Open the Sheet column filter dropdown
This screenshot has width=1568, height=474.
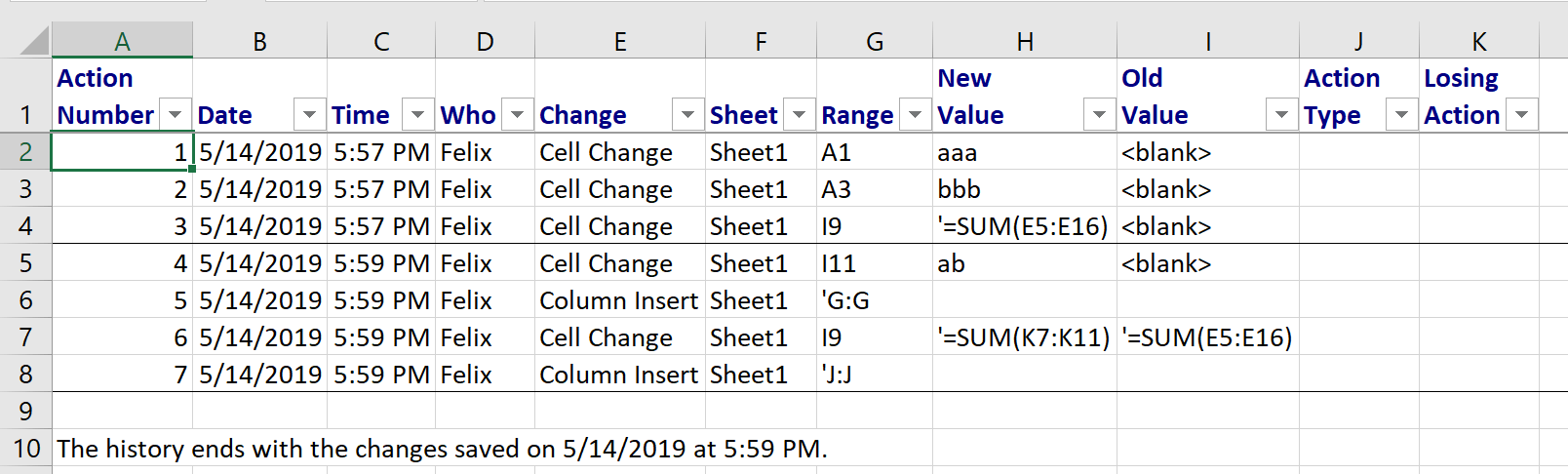pyautogui.click(x=799, y=115)
